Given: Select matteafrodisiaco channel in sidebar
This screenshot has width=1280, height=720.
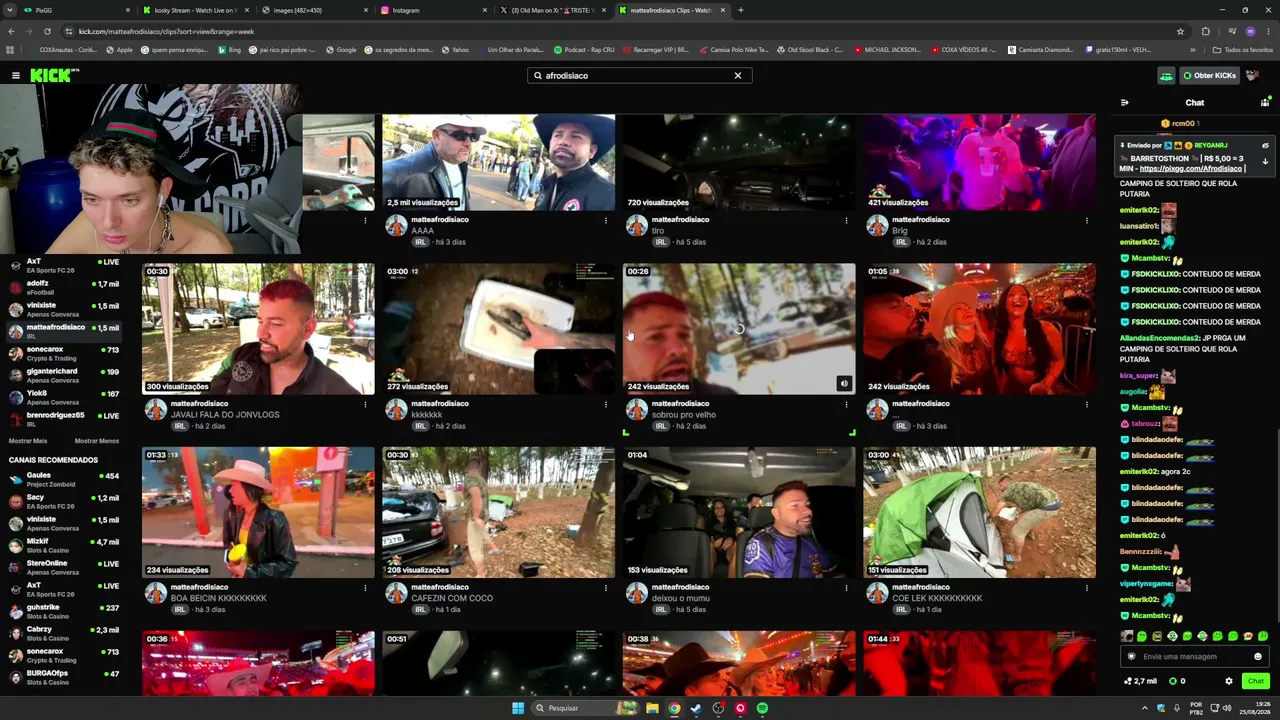Looking at the screenshot, I should 64,331.
